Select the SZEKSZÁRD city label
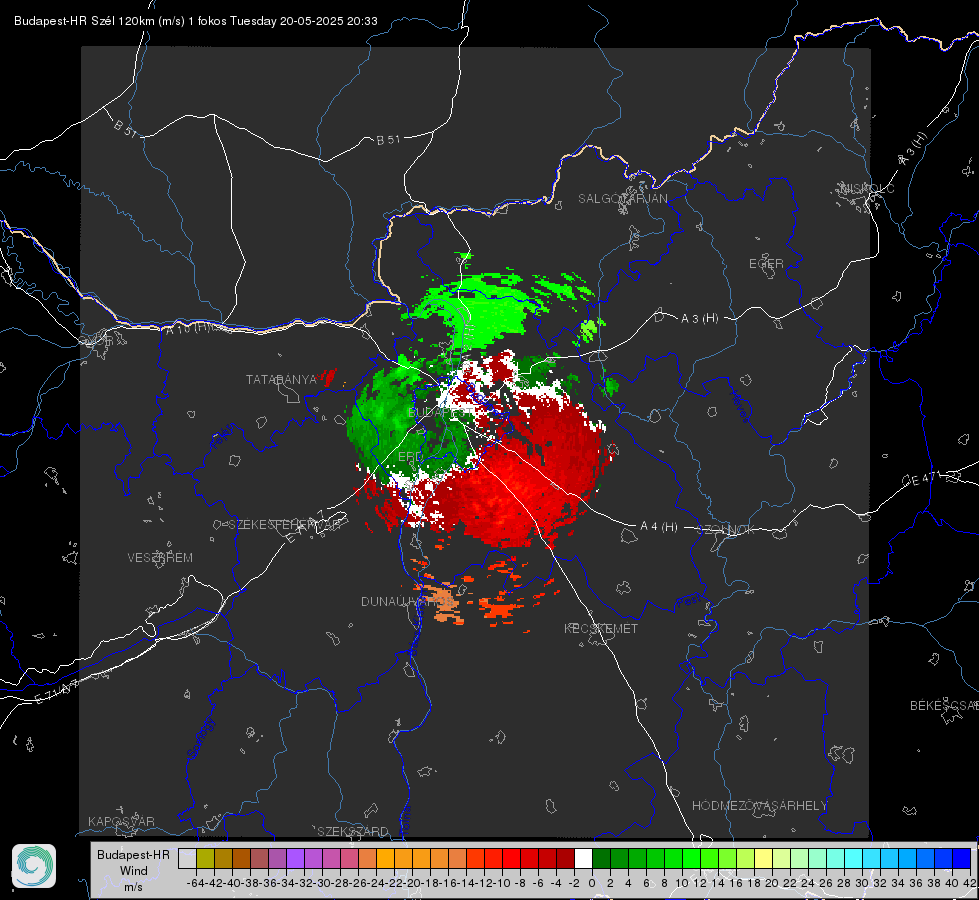 (353, 831)
